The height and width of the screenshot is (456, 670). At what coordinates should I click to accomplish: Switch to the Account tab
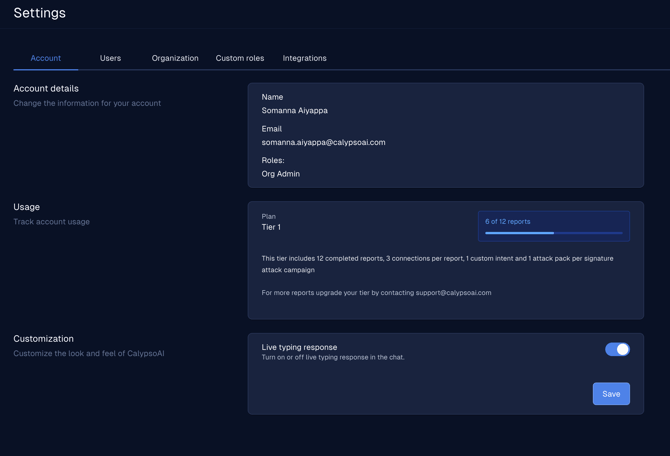(x=45, y=58)
